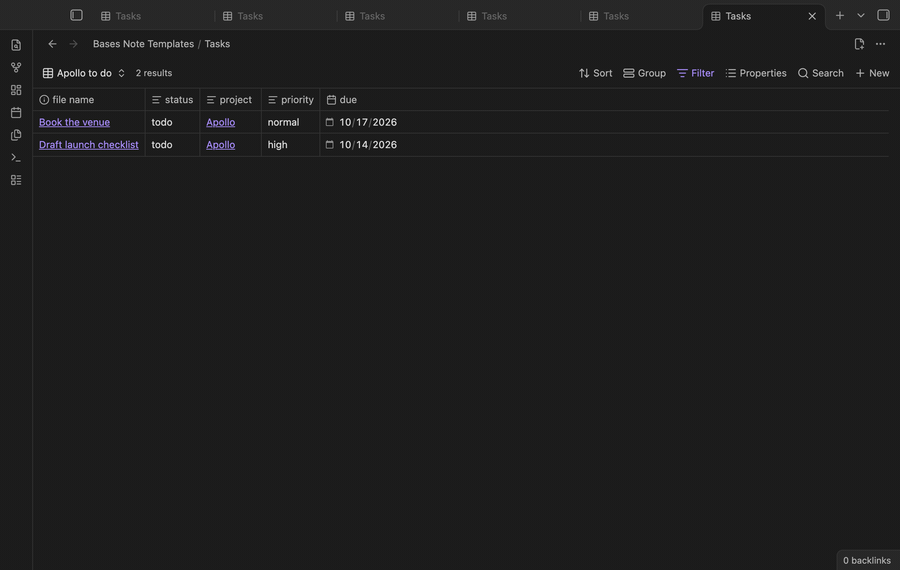Image resolution: width=900 pixels, height=570 pixels.
Task: Toggle the left sidebar panel icon
Action: [x=76, y=15]
